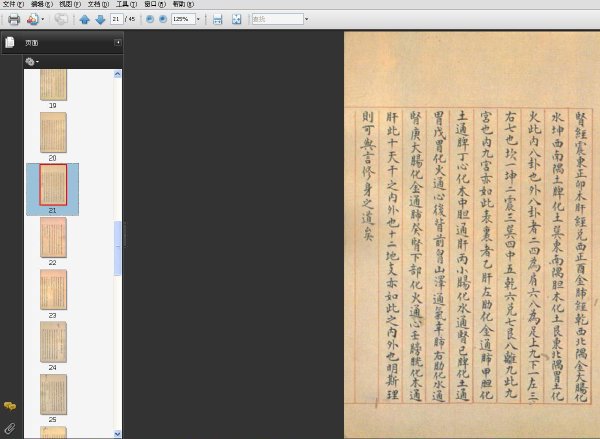Select the highlighted page 21 thumbnail
Screen dimensions: 600x439
click(53, 185)
